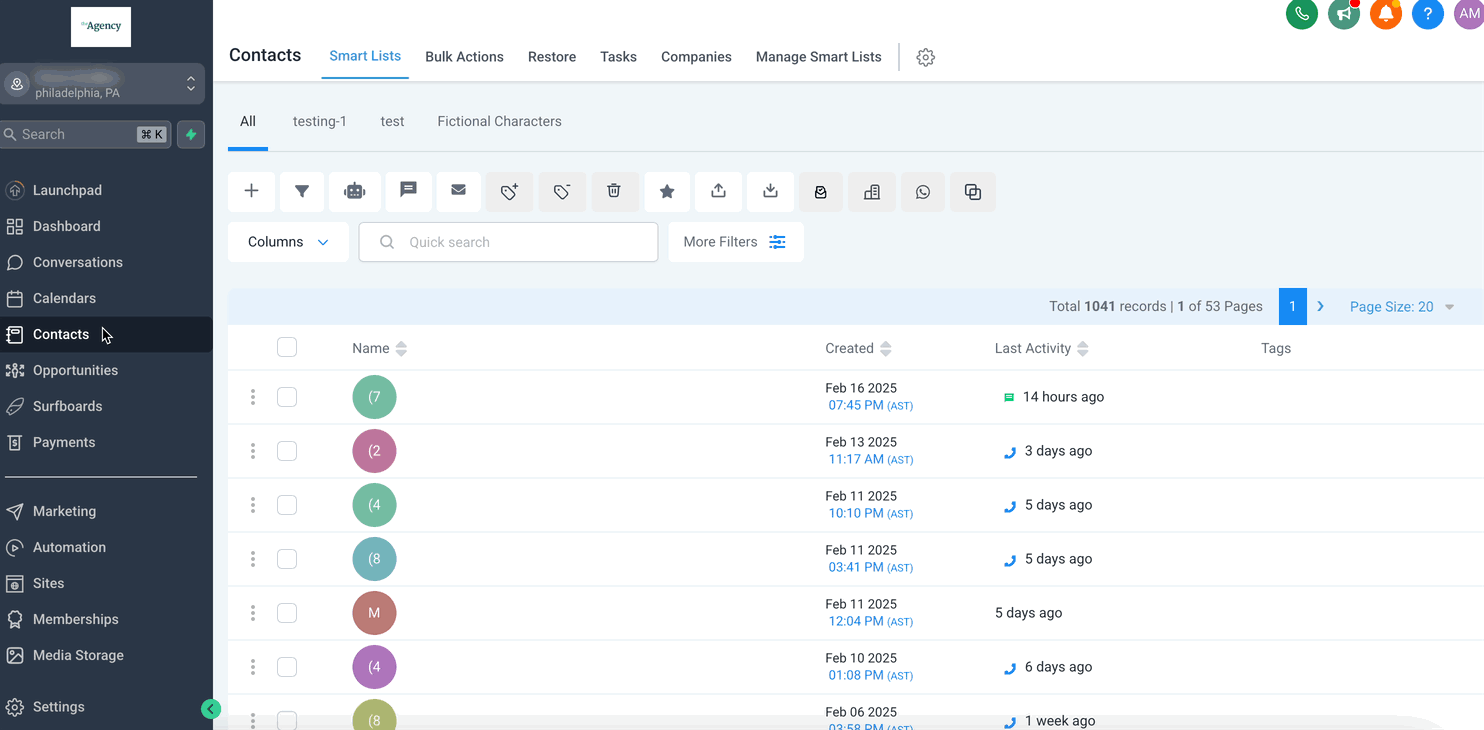Click the WhatsApp icon in toolbar
The width and height of the screenshot is (1484, 730).
923,192
